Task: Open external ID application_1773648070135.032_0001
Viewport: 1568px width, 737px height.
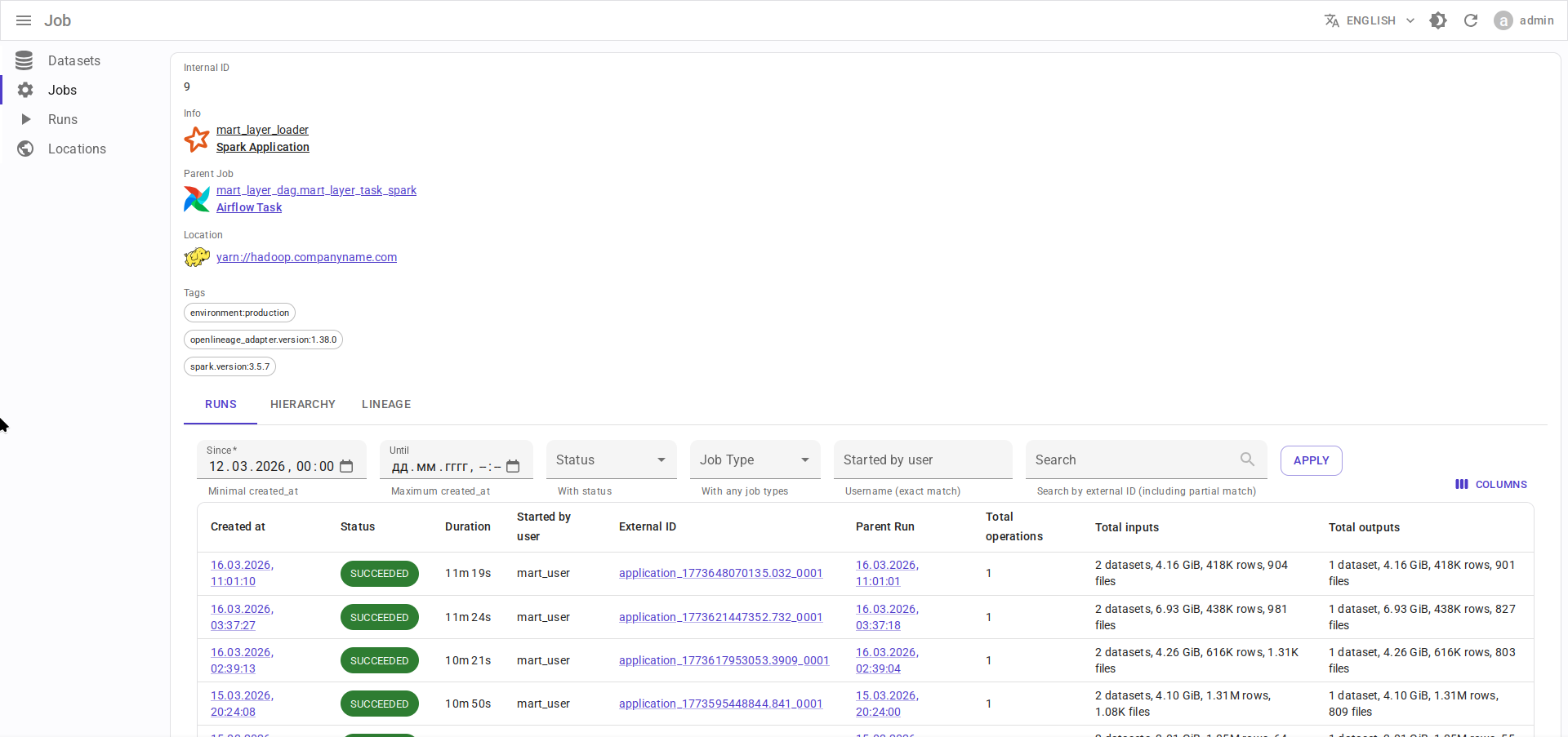Action: (x=720, y=573)
